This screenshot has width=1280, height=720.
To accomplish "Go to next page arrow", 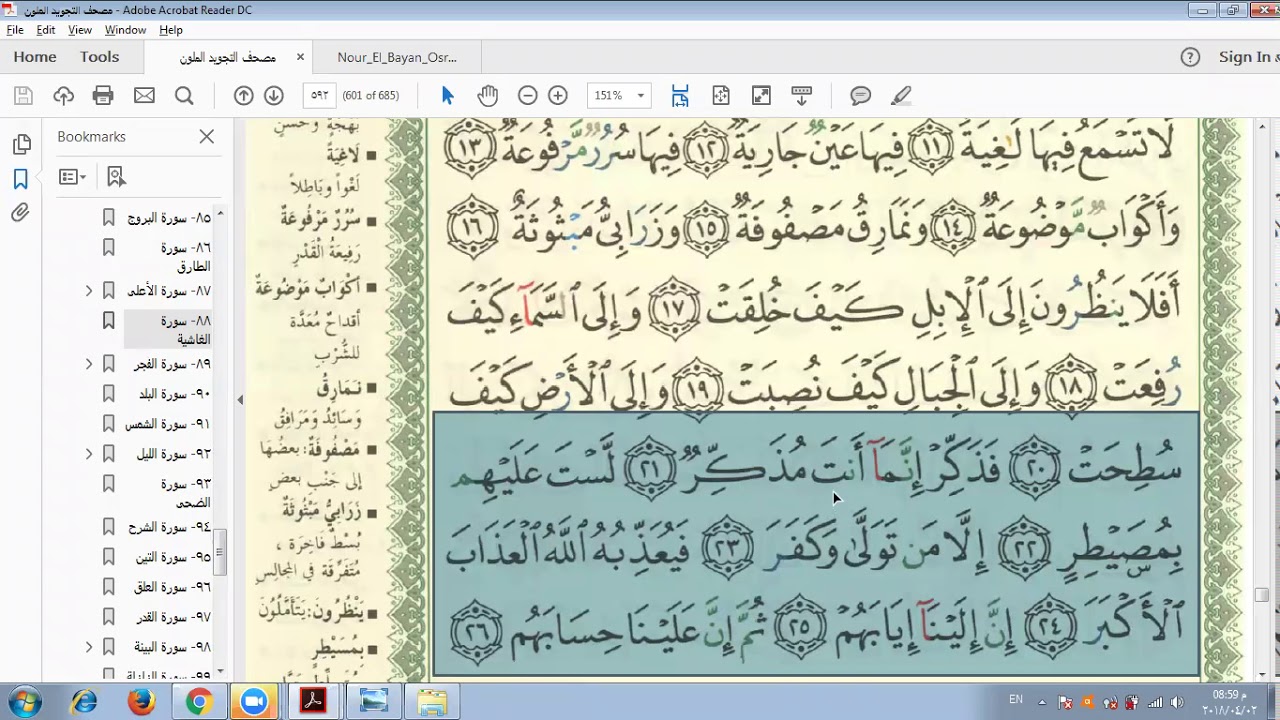I will [273, 95].
